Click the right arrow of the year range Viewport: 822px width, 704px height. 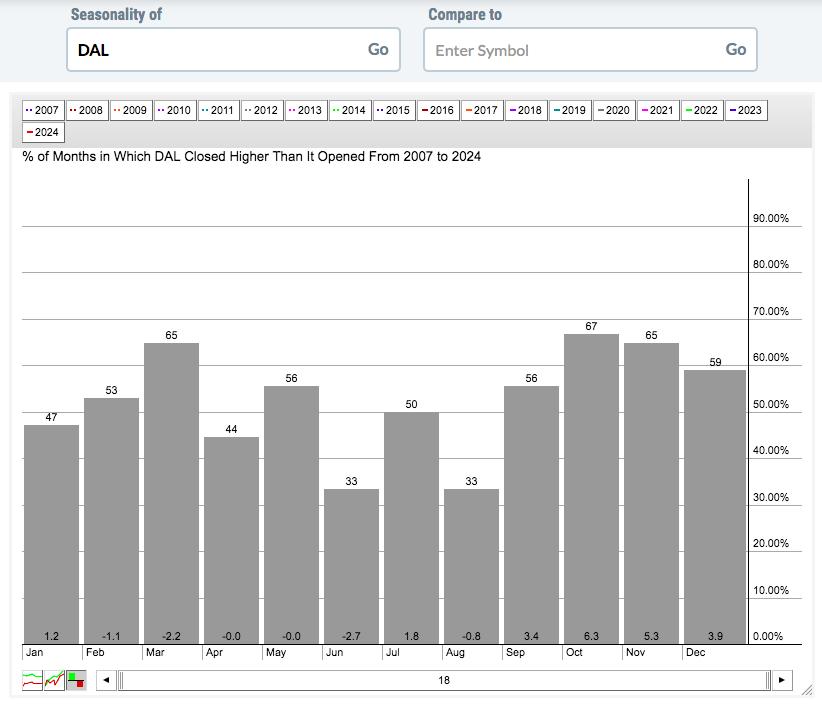pos(782,680)
